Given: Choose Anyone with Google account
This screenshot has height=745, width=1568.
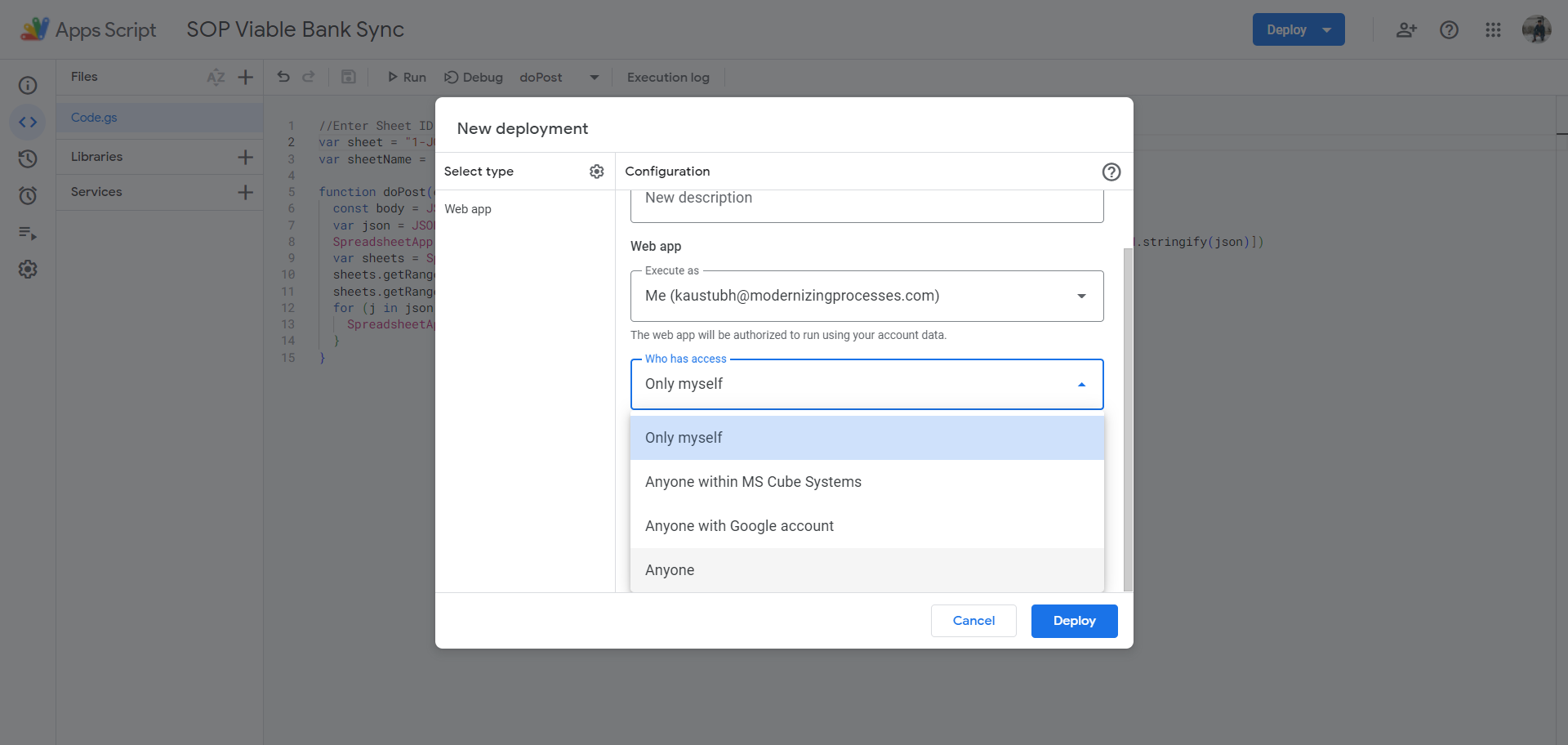Looking at the screenshot, I should coord(866,526).
